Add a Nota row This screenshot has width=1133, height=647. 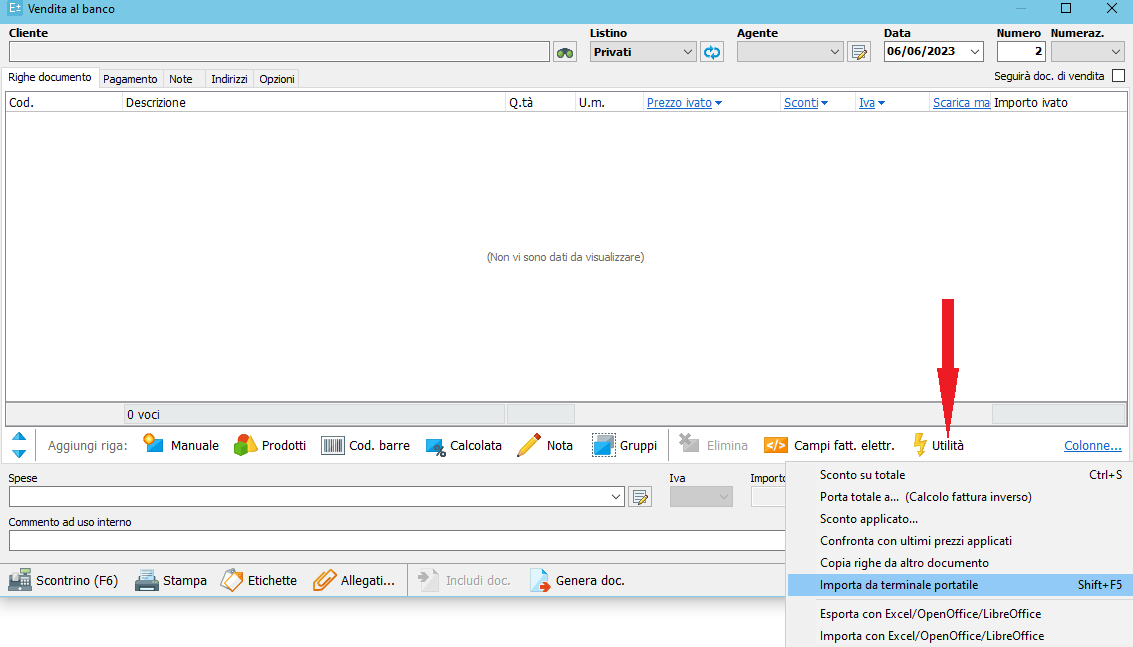point(545,445)
